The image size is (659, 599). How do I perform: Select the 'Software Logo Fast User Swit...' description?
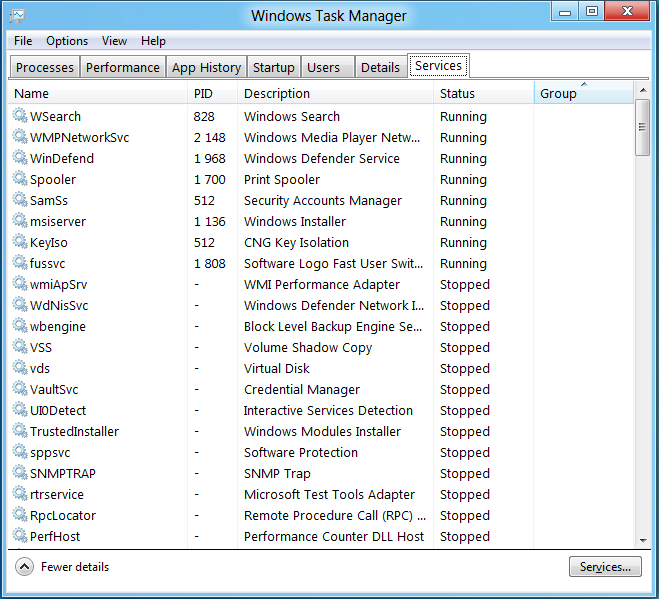coord(333,264)
